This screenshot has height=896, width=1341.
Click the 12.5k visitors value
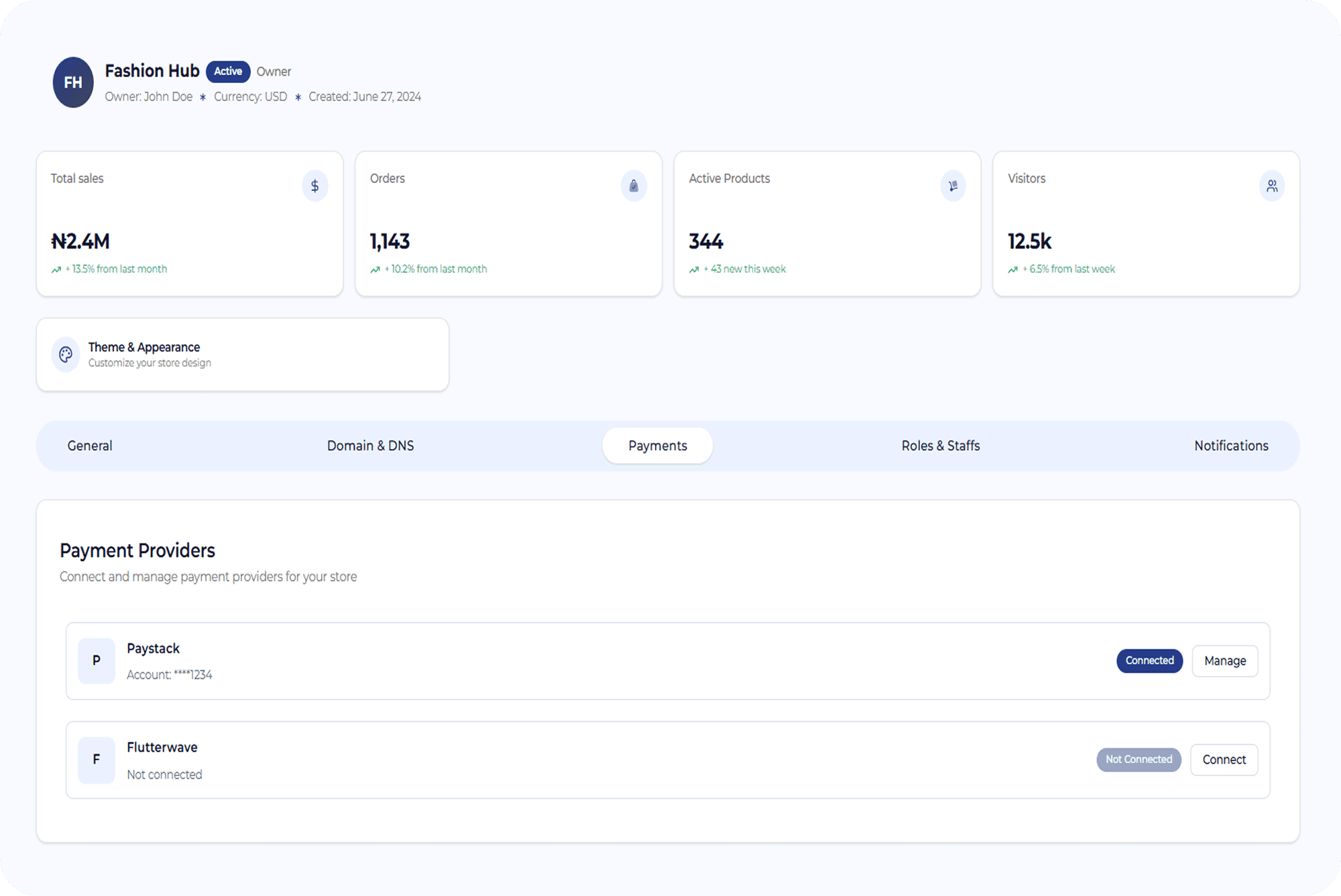tap(1029, 241)
